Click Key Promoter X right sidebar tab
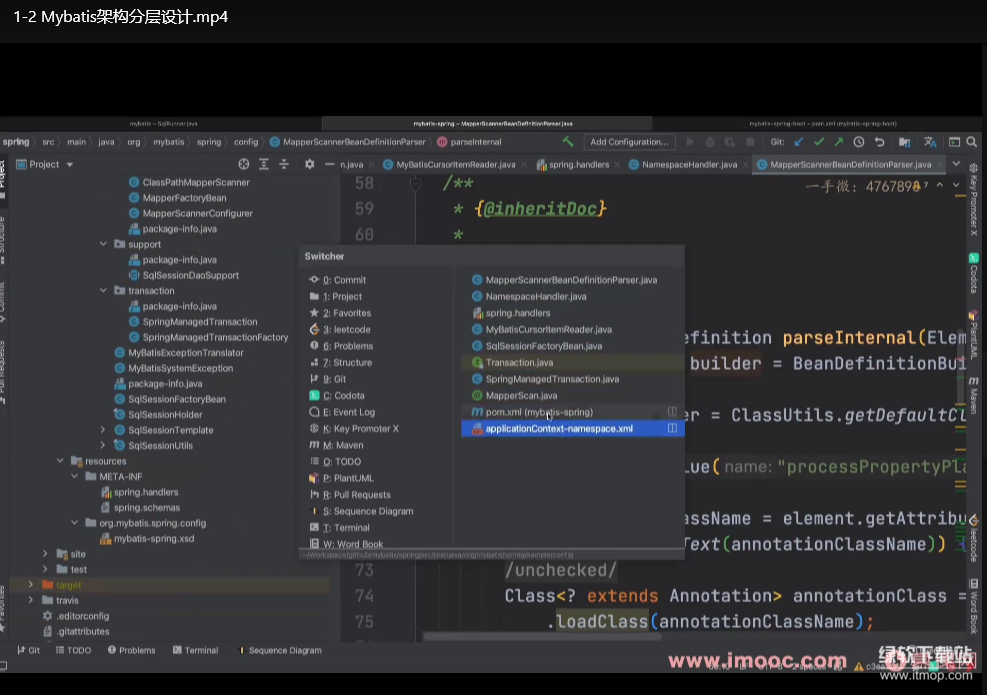Screen dimensions: 987x695 coord(974,200)
